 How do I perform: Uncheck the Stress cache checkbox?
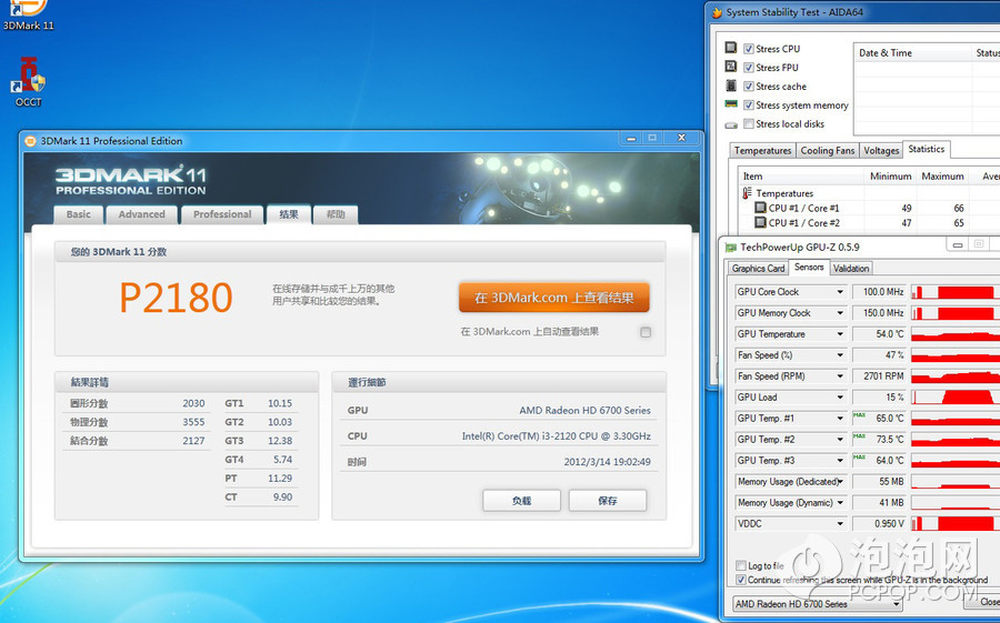click(x=749, y=86)
